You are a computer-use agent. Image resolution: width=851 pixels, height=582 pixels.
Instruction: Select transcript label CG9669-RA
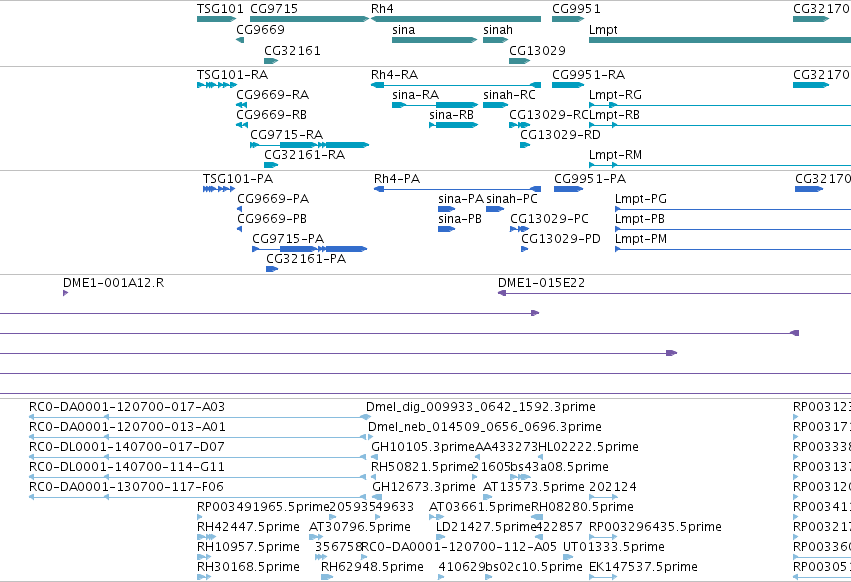[x=273, y=94]
